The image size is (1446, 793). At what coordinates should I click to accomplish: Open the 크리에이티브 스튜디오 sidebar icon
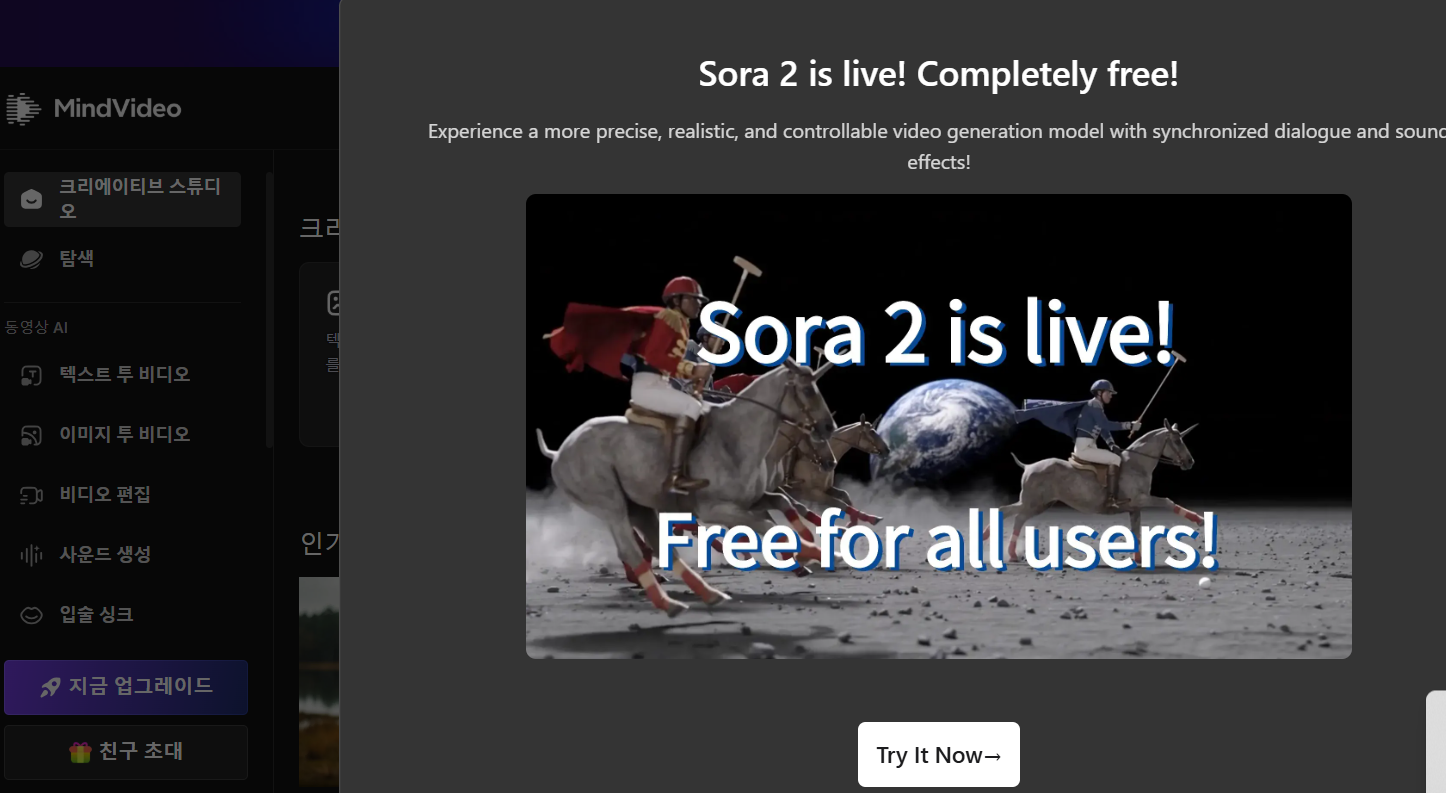[x=32, y=199]
